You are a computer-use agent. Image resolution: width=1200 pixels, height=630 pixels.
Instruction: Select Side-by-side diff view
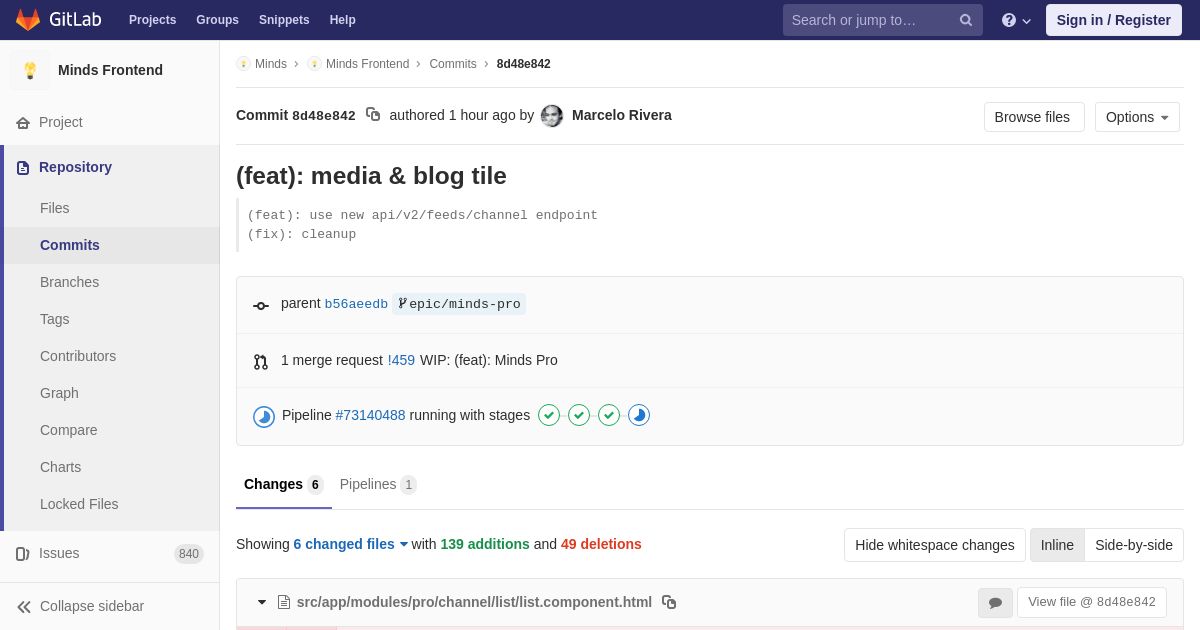[1134, 545]
